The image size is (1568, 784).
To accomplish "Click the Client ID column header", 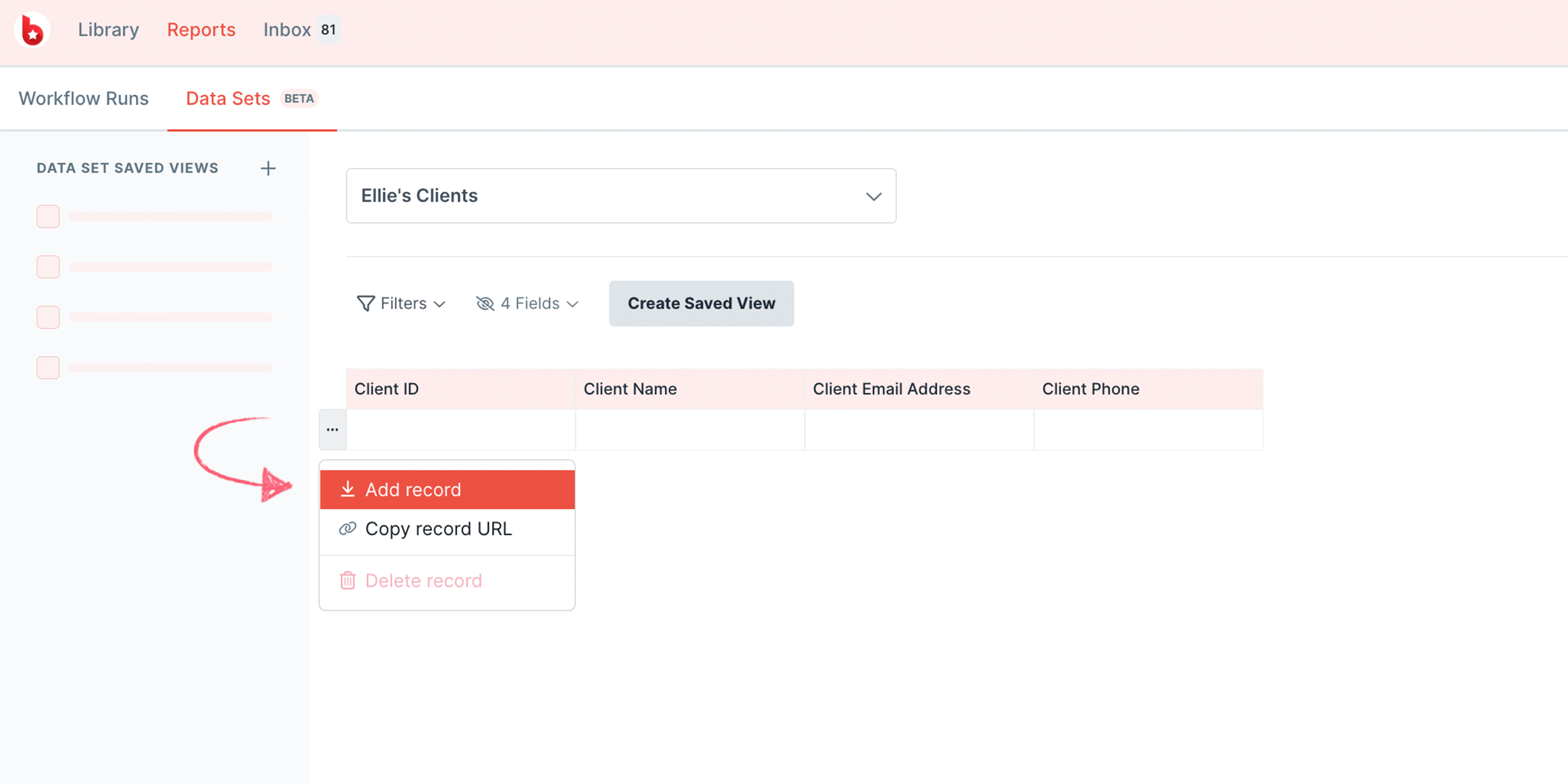I will [x=461, y=389].
